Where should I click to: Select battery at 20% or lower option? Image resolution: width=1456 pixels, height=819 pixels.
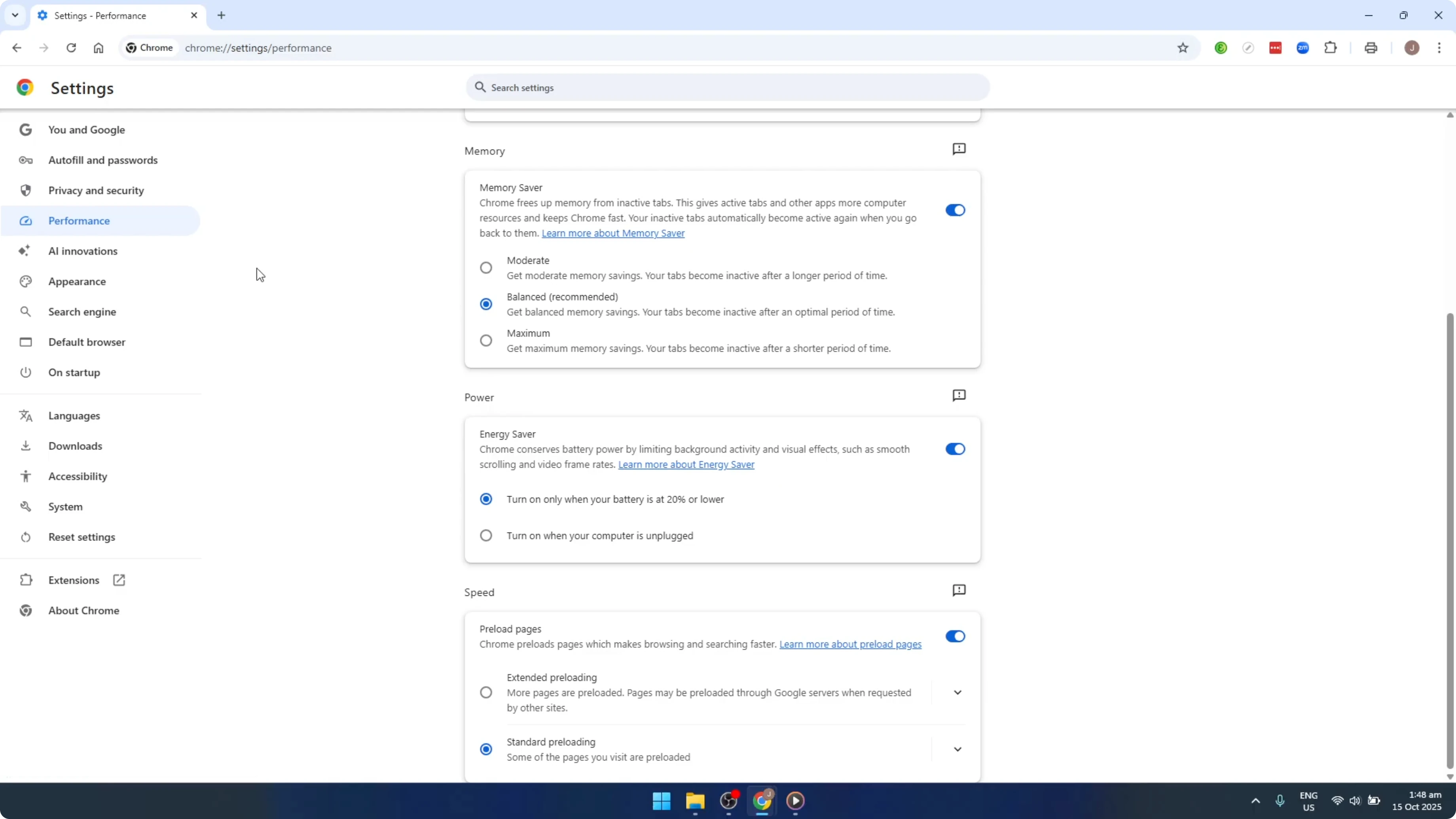[486, 499]
